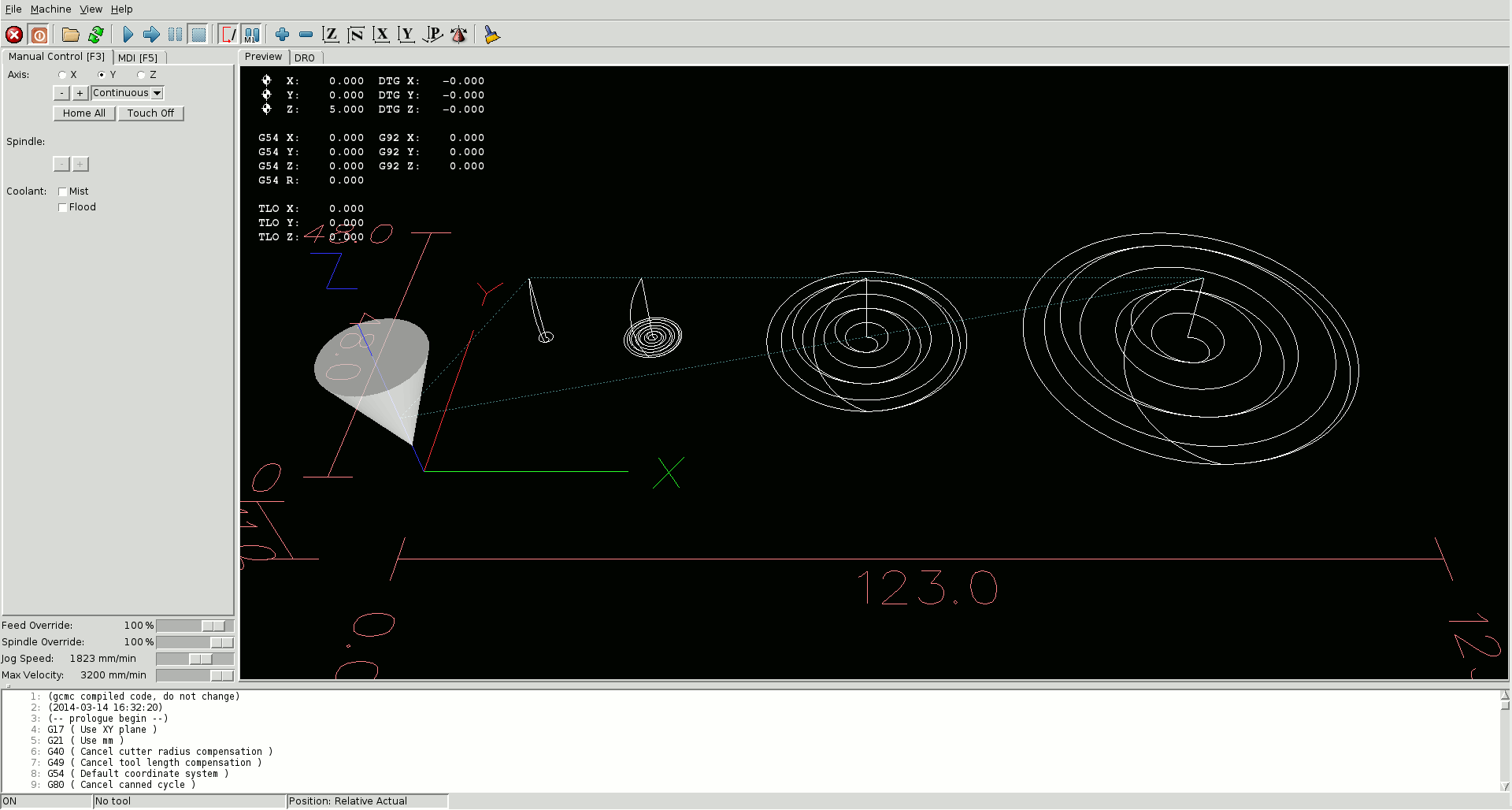Switch to X side view
1512x810 pixels.
tap(381, 35)
